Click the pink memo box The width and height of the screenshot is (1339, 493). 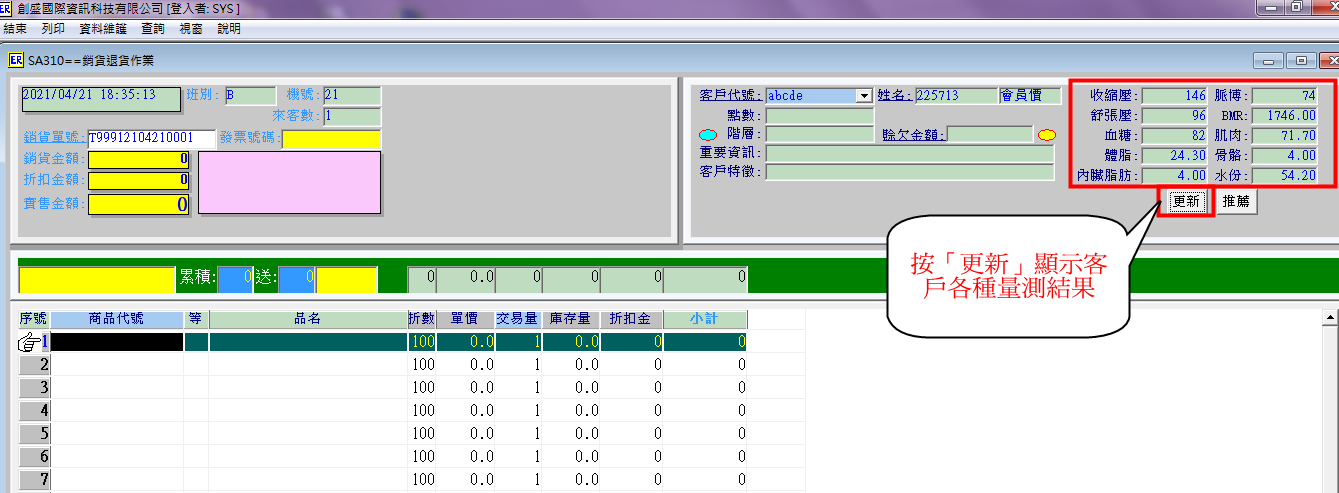(x=289, y=182)
